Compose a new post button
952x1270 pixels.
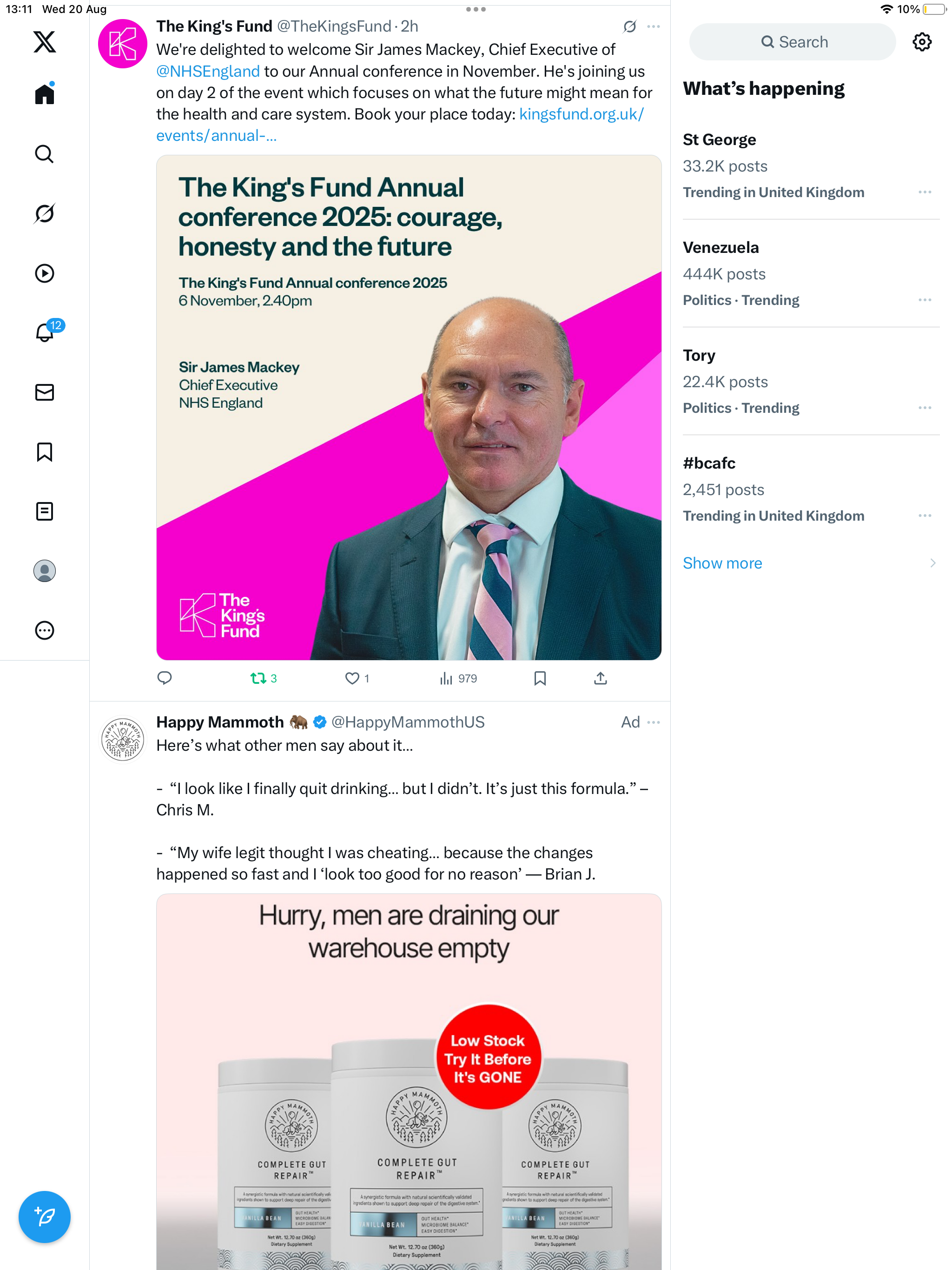[x=44, y=1216]
